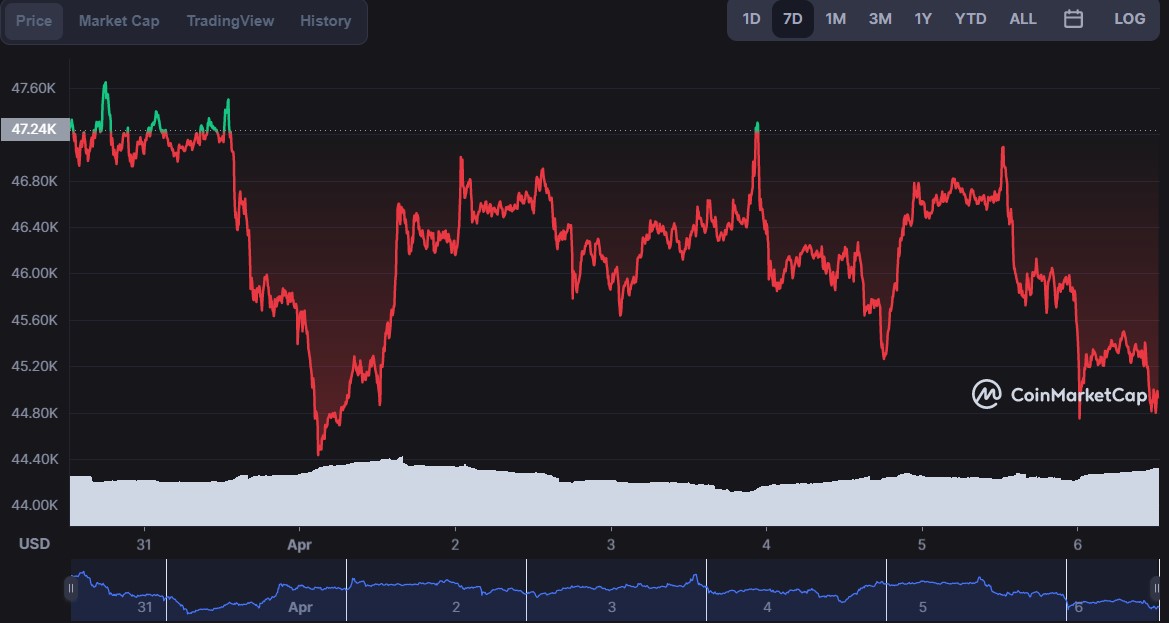This screenshot has width=1169, height=623.
Task: Open the Market Cap tab
Action: (119, 21)
